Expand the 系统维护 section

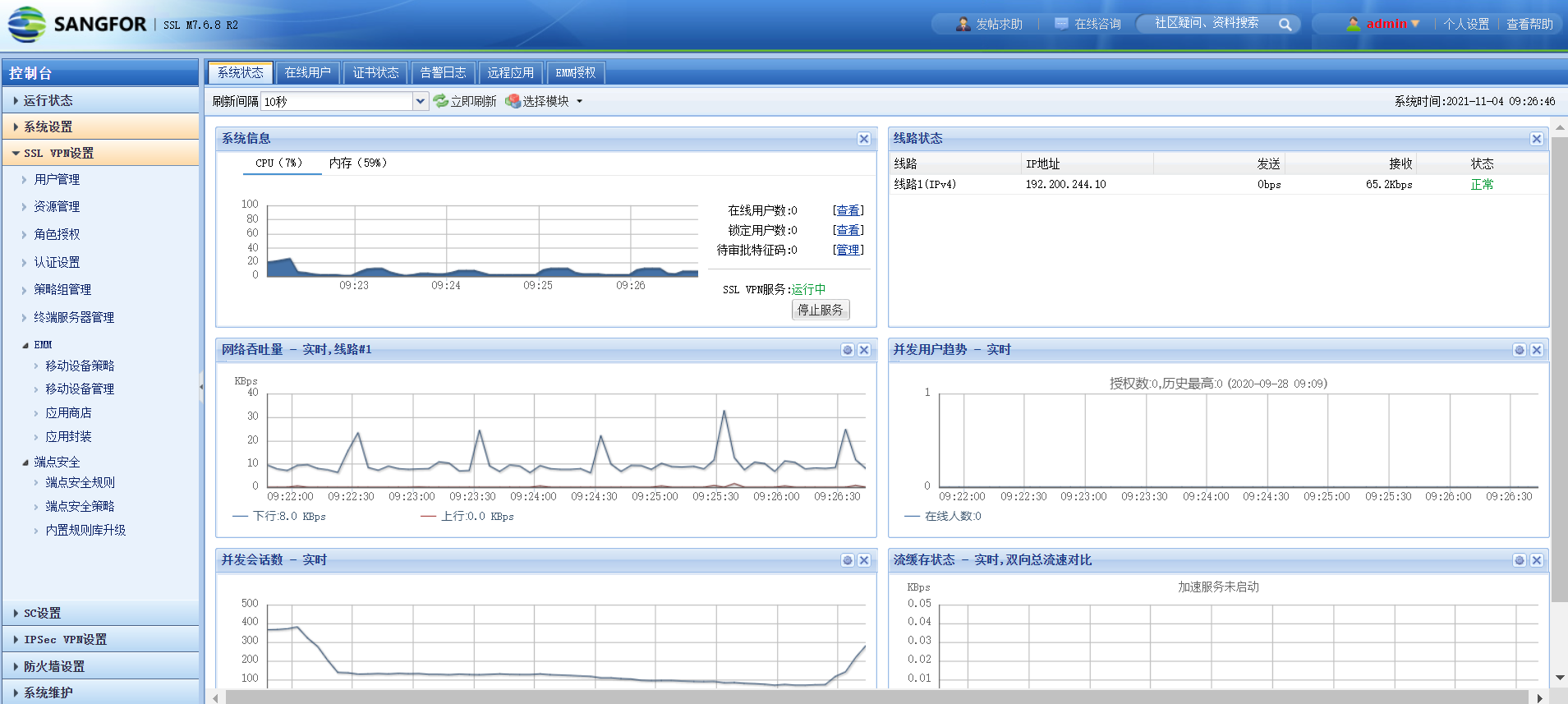(x=100, y=692)
